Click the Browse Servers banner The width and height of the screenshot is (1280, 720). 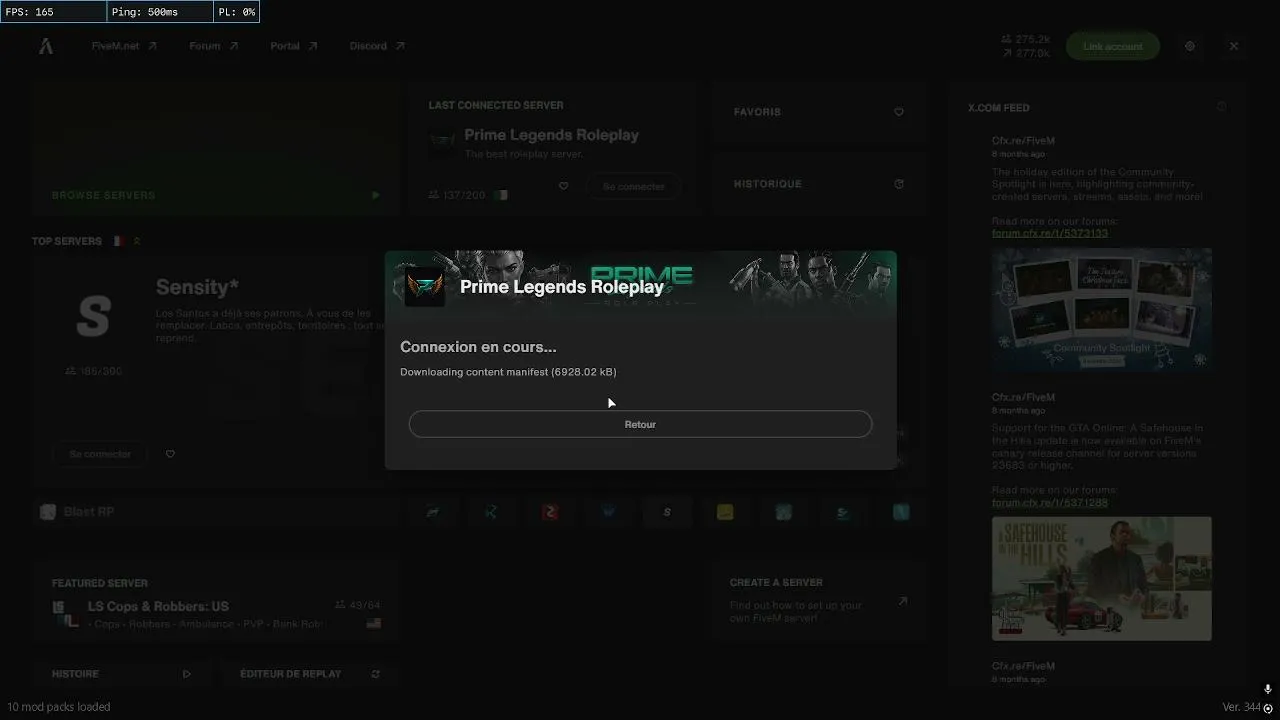pos(215,149)
